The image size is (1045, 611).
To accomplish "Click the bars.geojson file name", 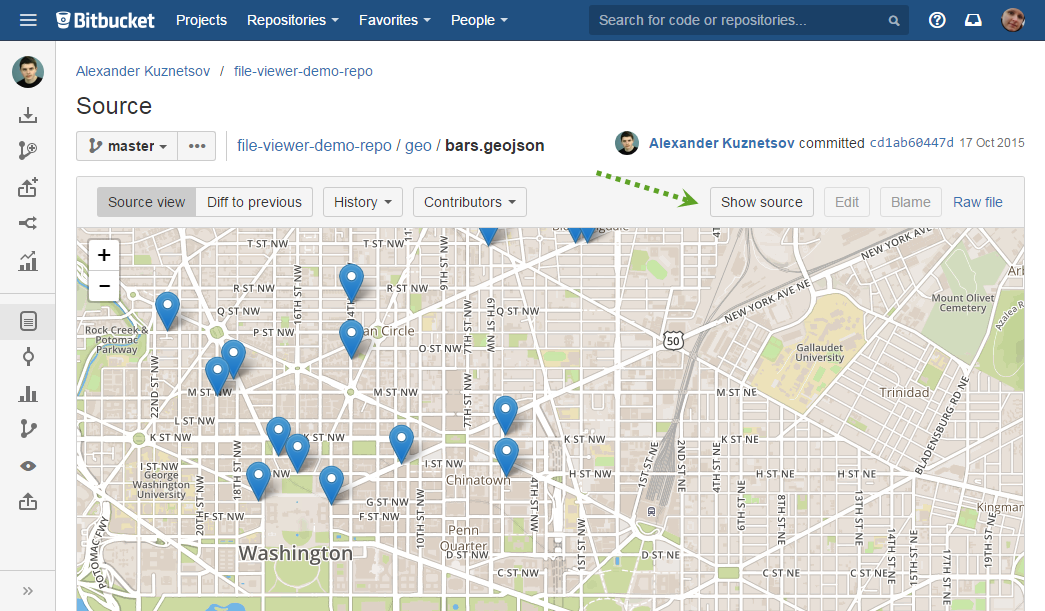I will pyautogui.click(x=495, y=145).
